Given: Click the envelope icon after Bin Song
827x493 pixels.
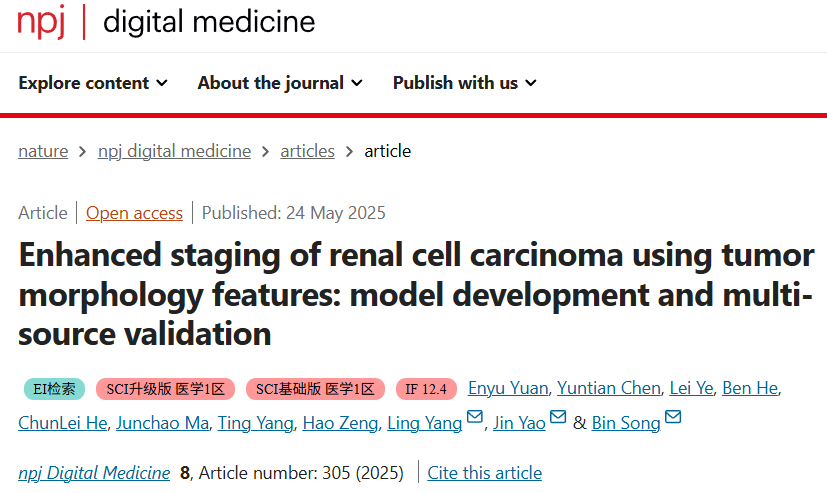Looking at the screenshot, I should point(673,417).
